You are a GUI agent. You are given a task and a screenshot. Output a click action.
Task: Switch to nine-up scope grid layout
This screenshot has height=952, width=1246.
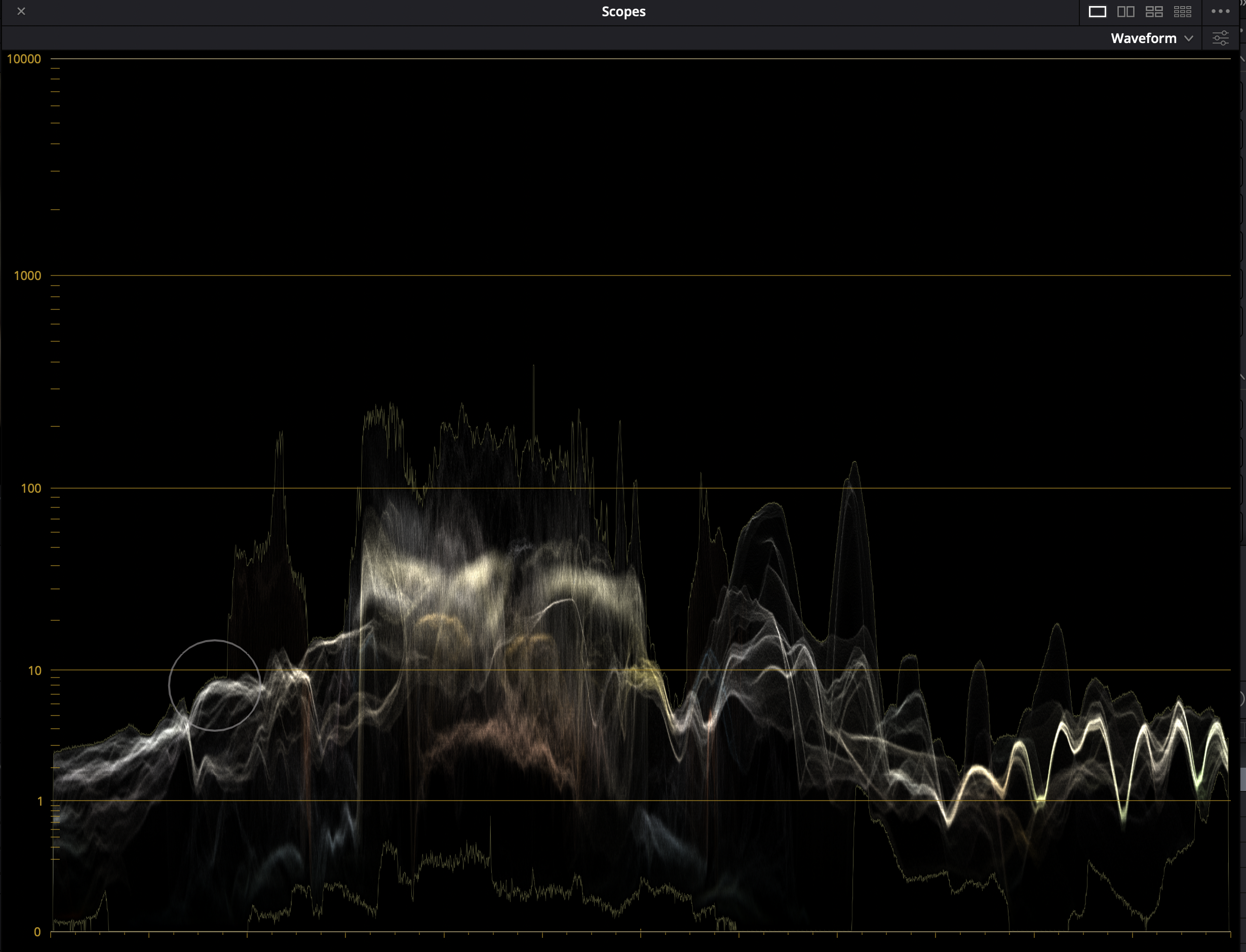point(1183,11)
